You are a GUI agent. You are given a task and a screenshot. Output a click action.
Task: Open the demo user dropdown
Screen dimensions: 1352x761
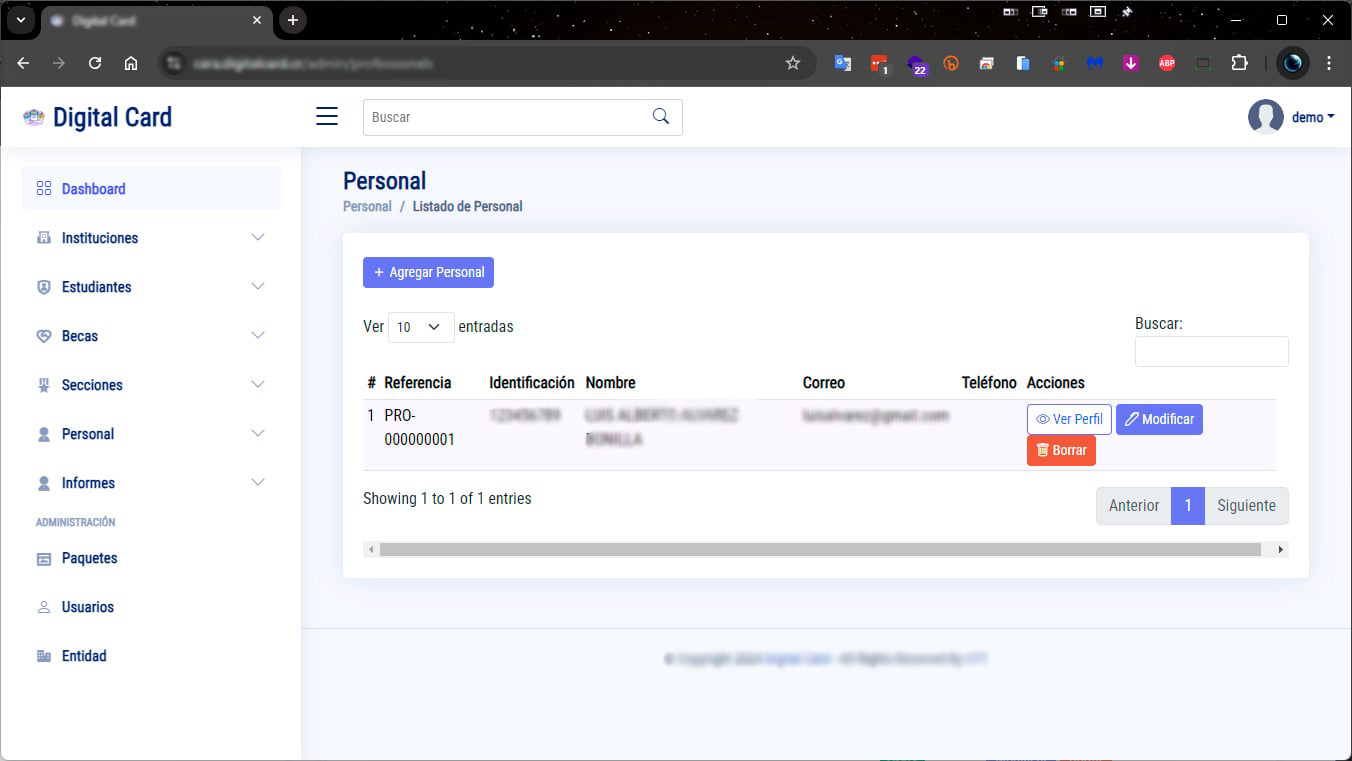click(1312, 117)
